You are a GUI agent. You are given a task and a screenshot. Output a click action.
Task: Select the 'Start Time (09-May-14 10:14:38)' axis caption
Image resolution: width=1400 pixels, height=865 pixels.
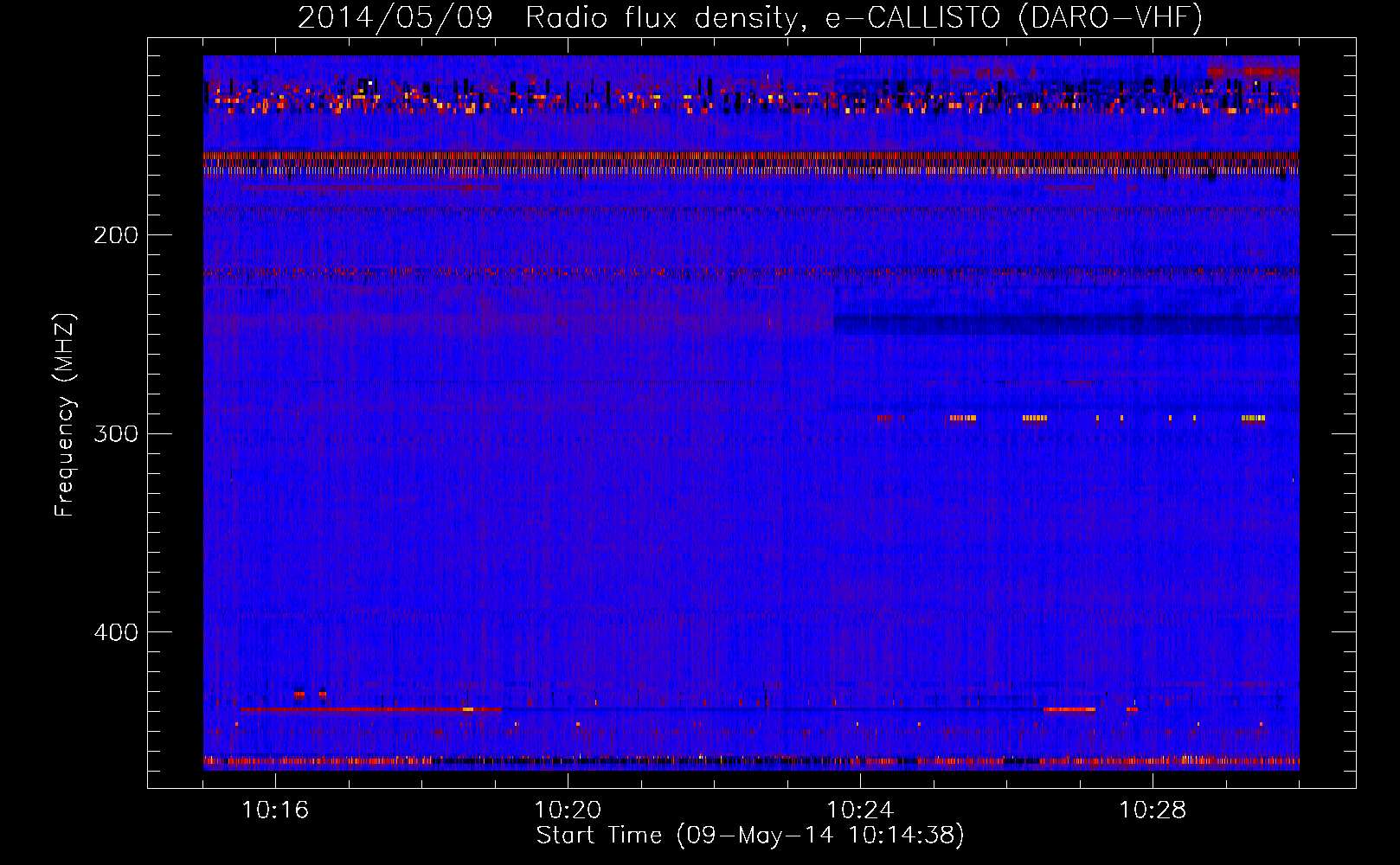(x=750, y=836)
